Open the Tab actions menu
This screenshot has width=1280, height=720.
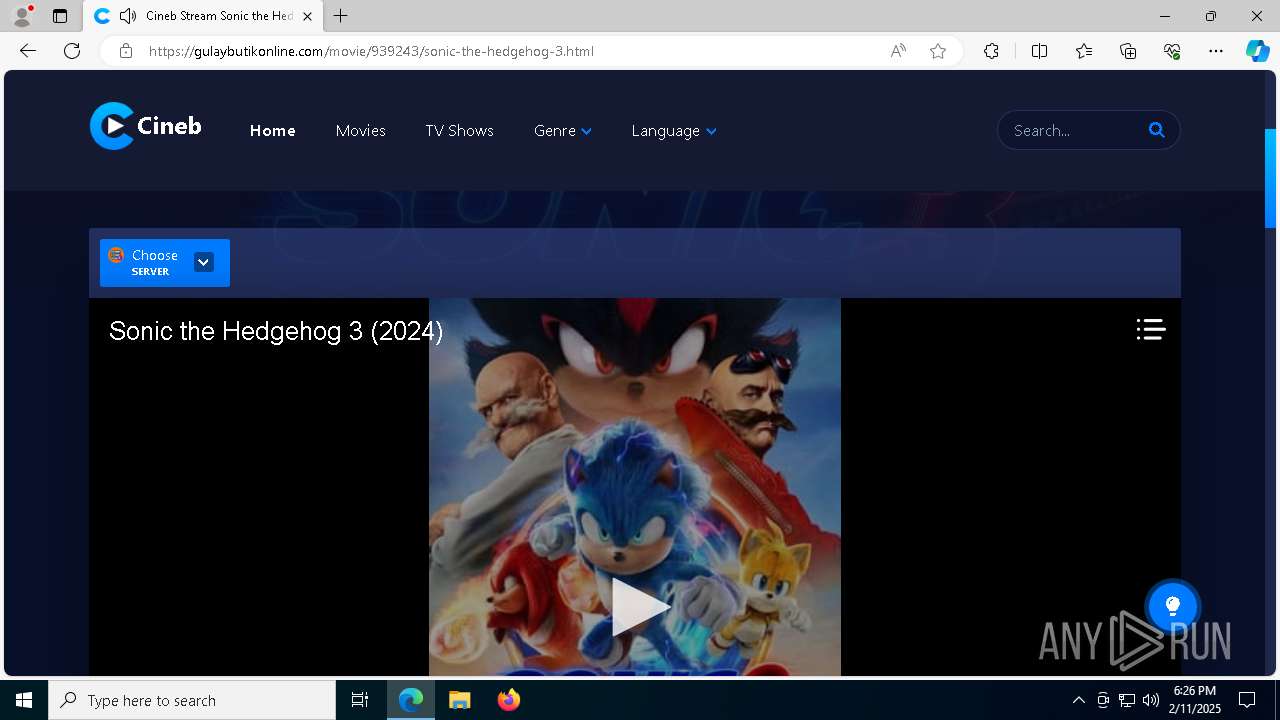point(60,16)
